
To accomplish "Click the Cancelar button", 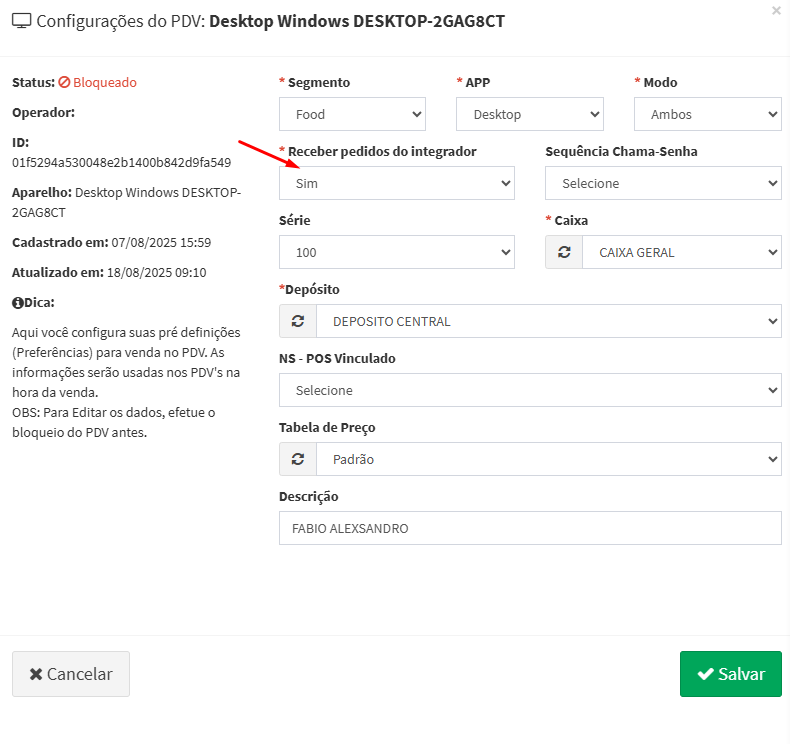I will point(71,674).
